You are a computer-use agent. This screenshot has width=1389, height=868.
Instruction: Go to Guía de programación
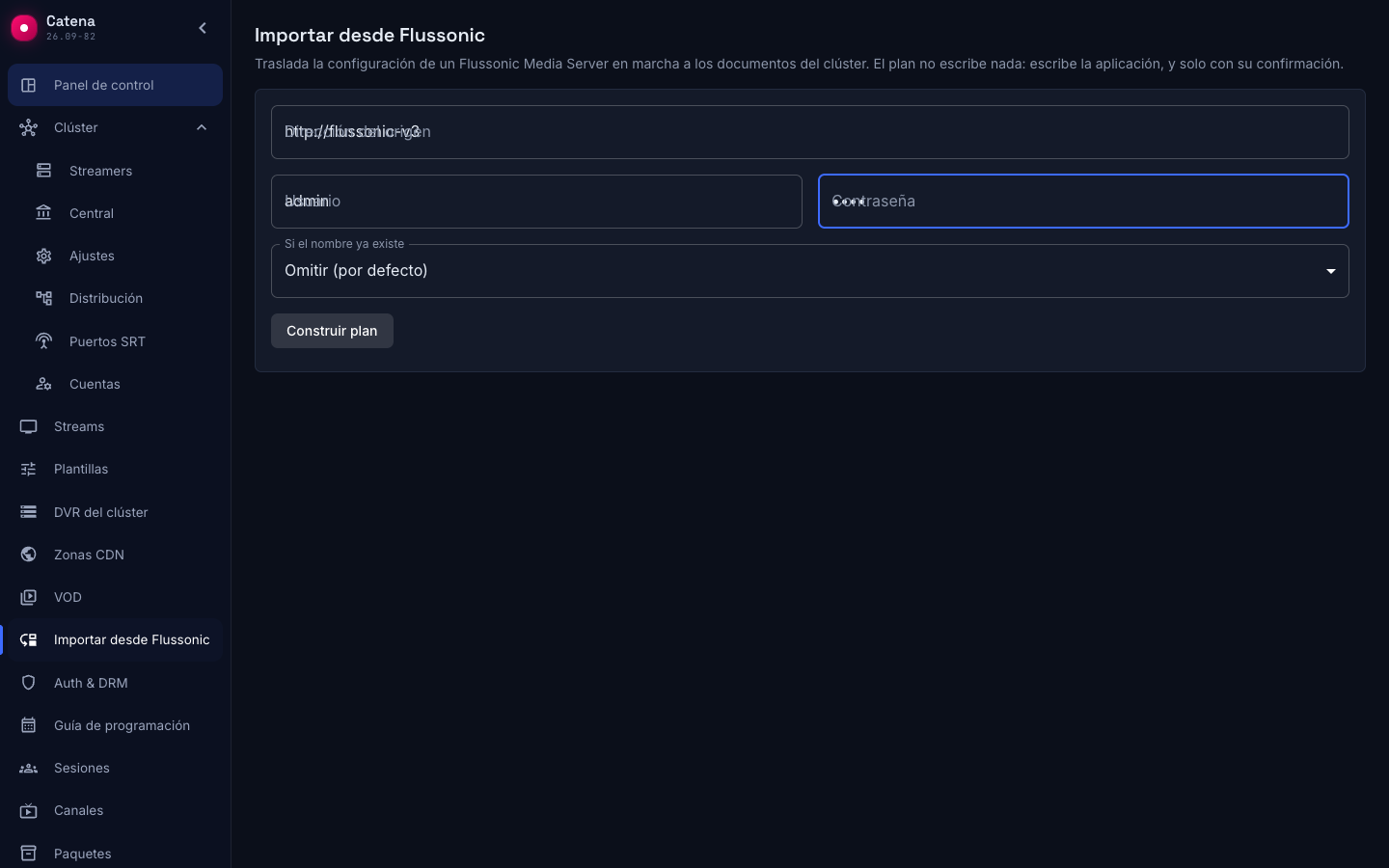pos(115,725)
